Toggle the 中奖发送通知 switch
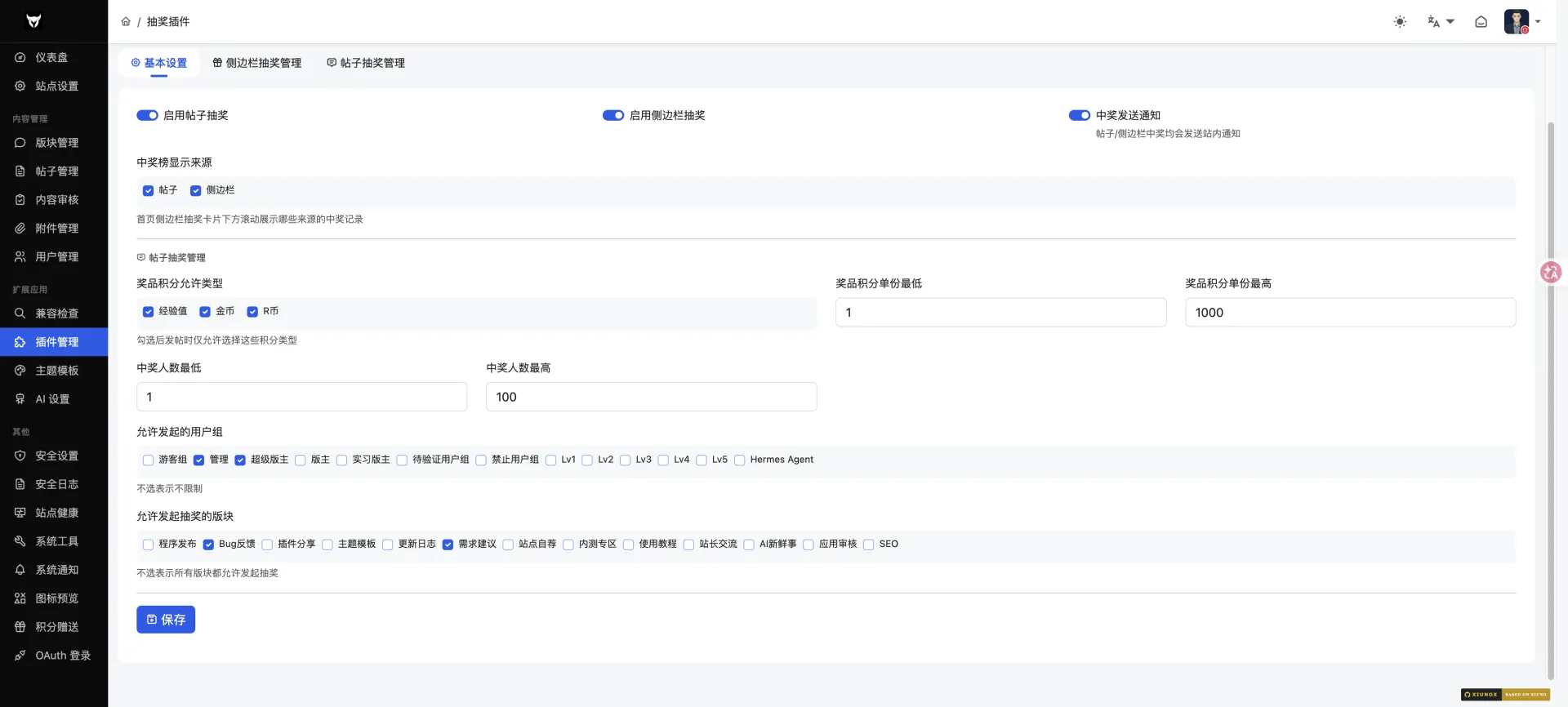Screen dimensions: 1568x707 [x=1080, y=115]
